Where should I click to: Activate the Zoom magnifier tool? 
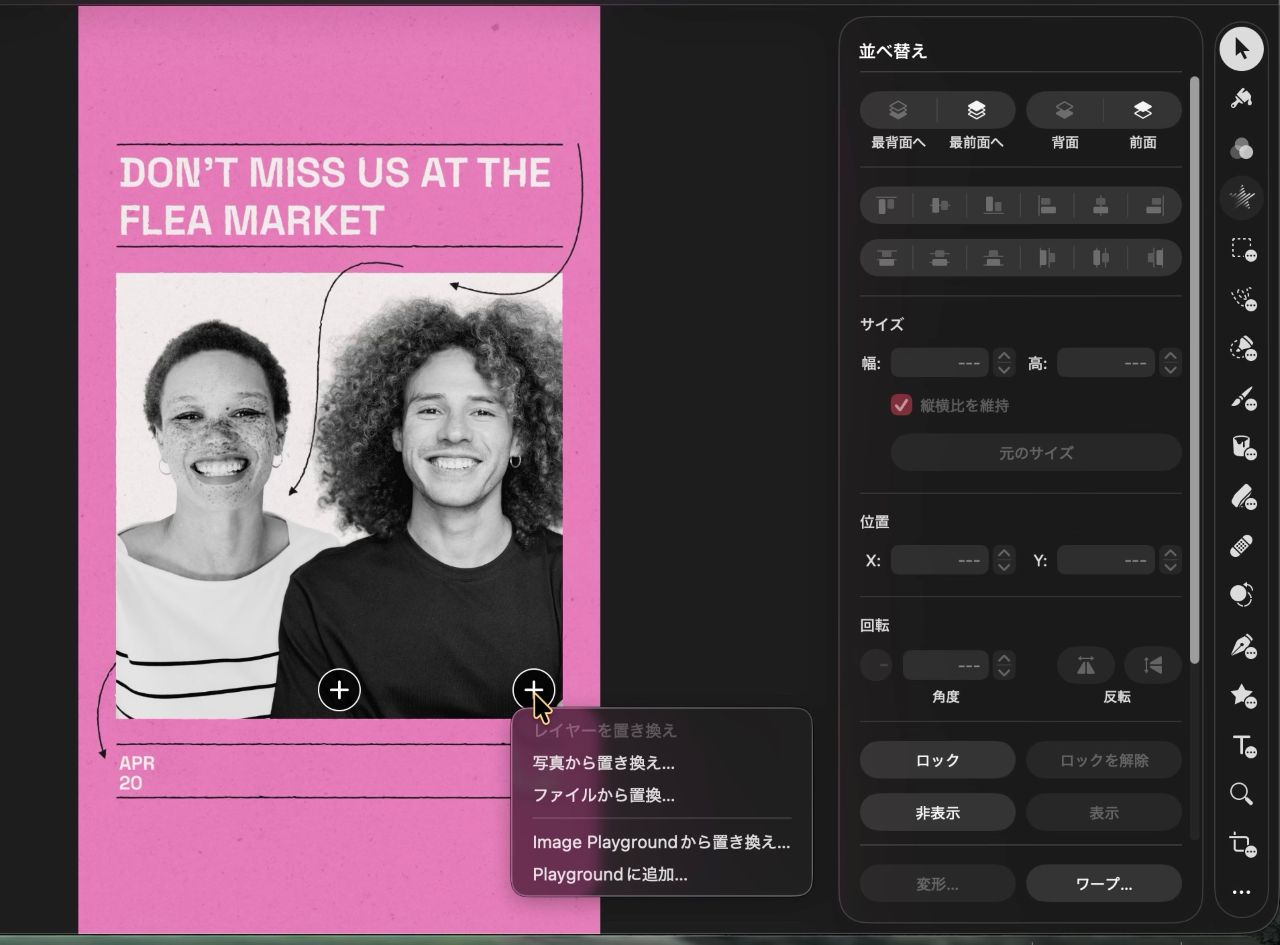[1241, 794]
